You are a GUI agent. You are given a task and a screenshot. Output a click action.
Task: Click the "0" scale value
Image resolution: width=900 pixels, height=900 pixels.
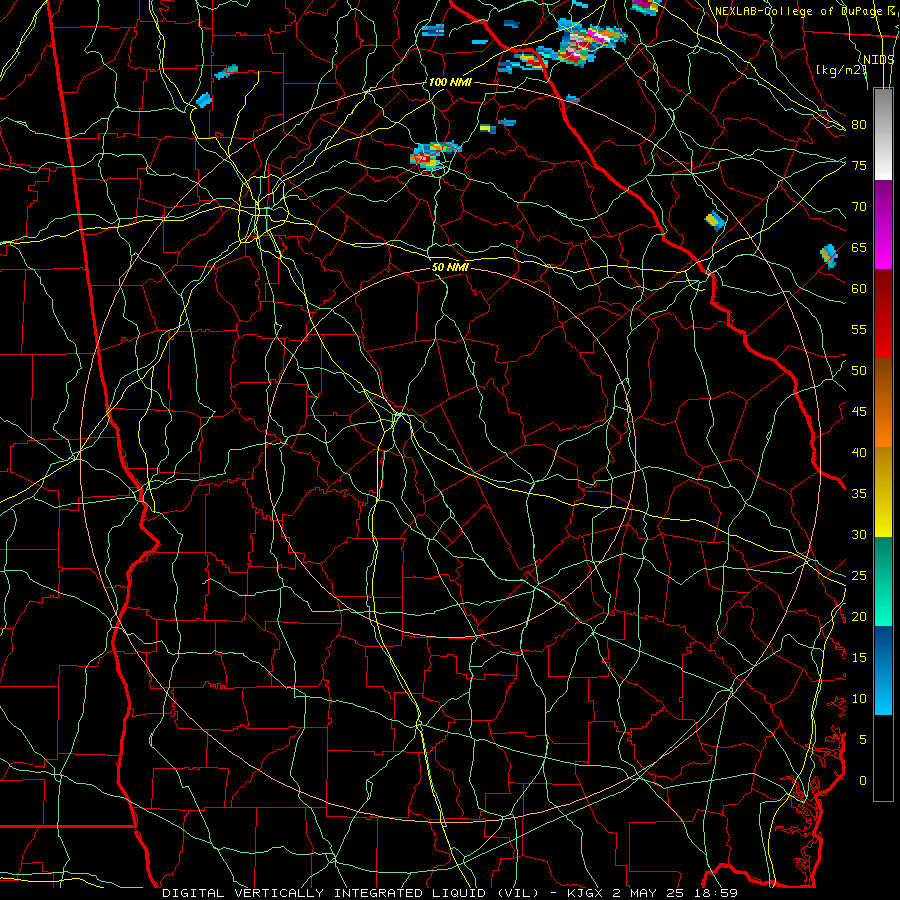863,781
